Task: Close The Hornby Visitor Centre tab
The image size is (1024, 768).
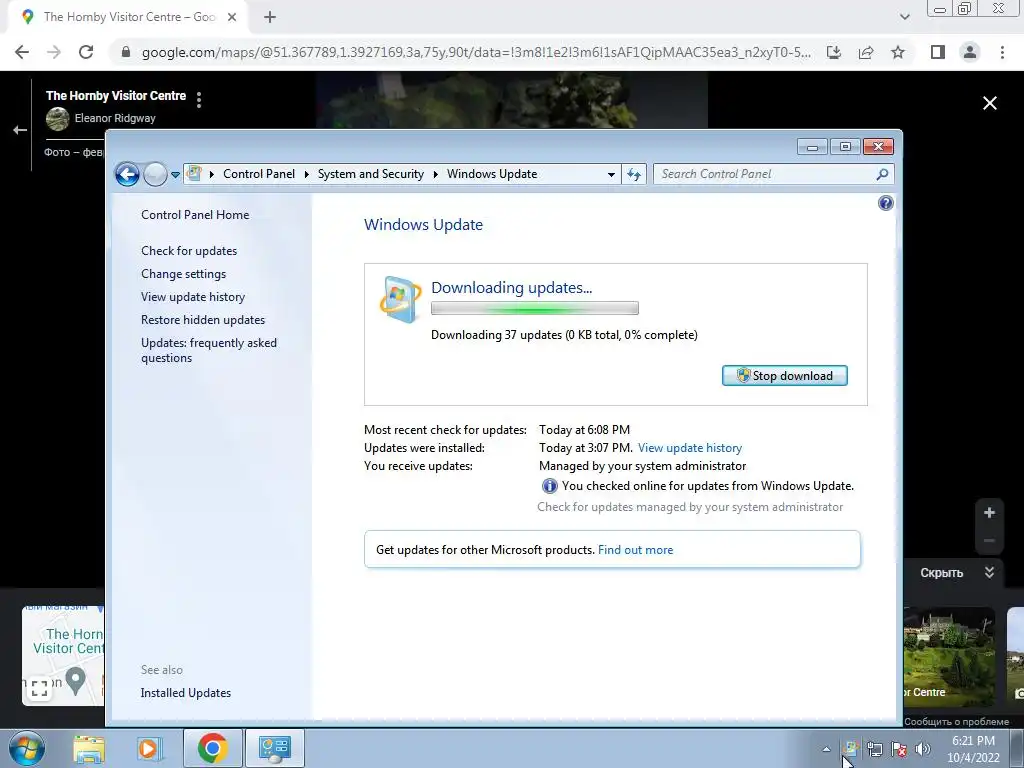Action: [x=232, y=17]
